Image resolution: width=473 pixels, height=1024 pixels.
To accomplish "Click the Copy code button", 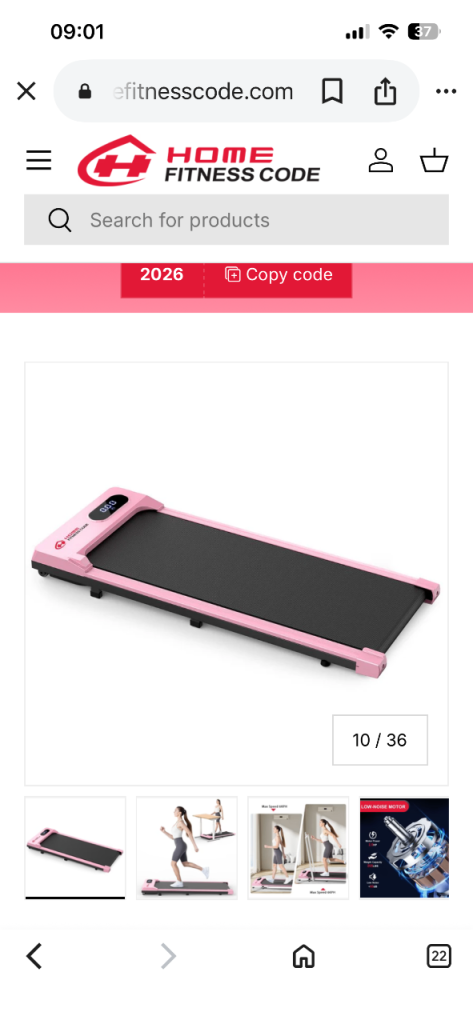I will tap(278, 274).
